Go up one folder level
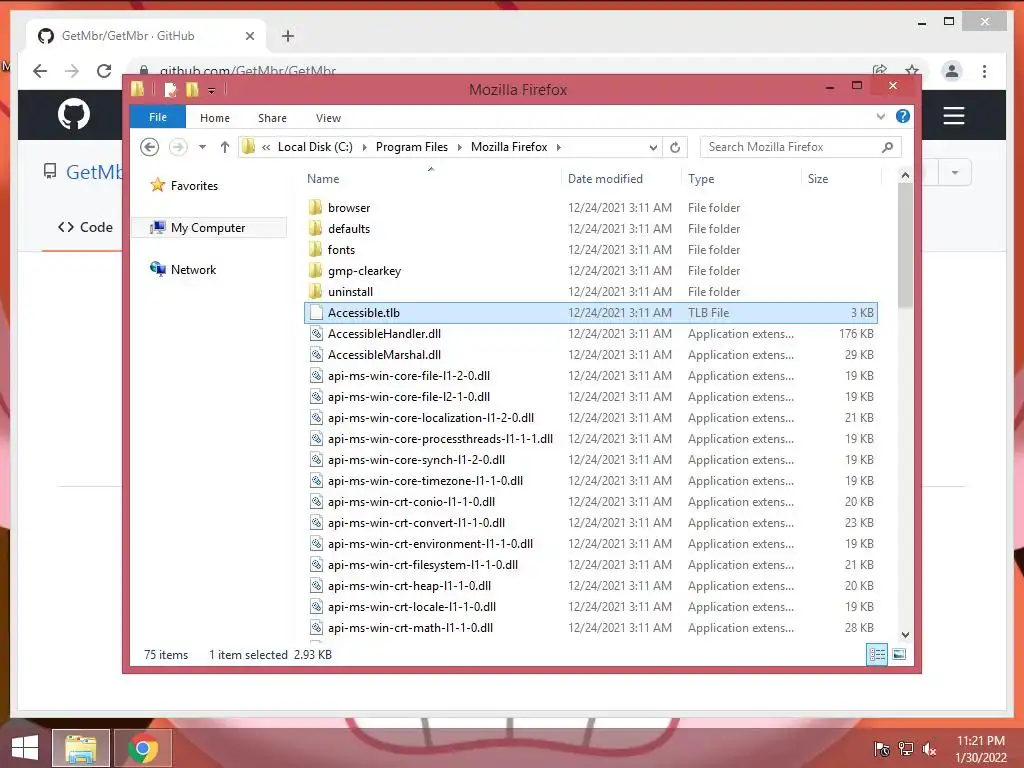This screenshot has height=768, width=1024. (225, 147)
